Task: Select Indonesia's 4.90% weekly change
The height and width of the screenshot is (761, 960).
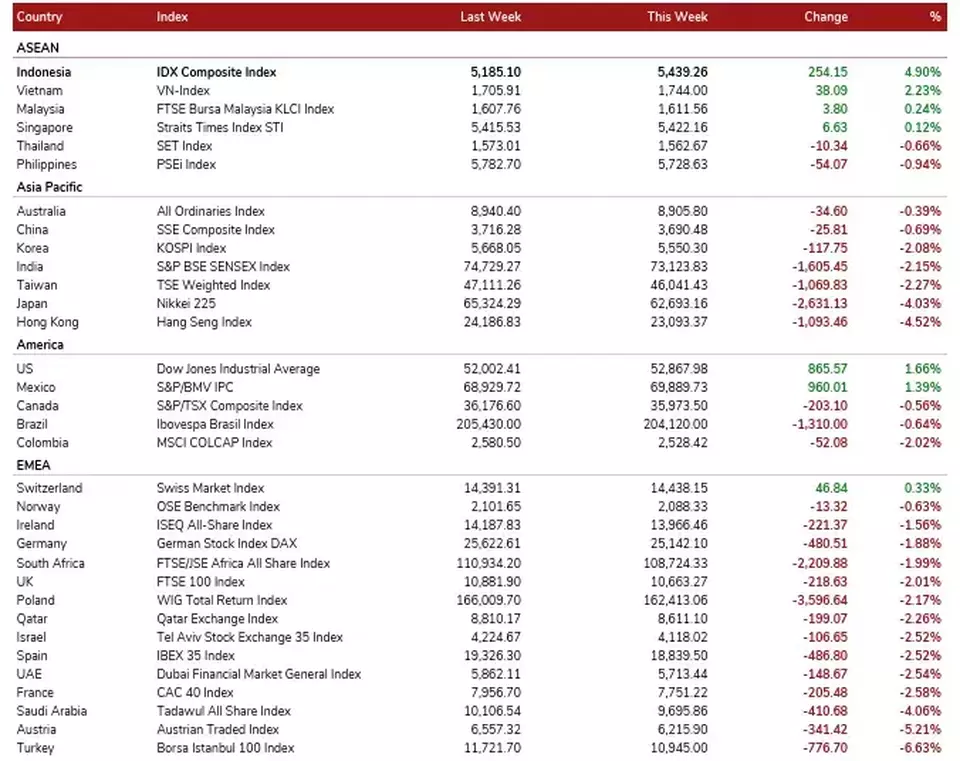Action: [x=923, y=72]
